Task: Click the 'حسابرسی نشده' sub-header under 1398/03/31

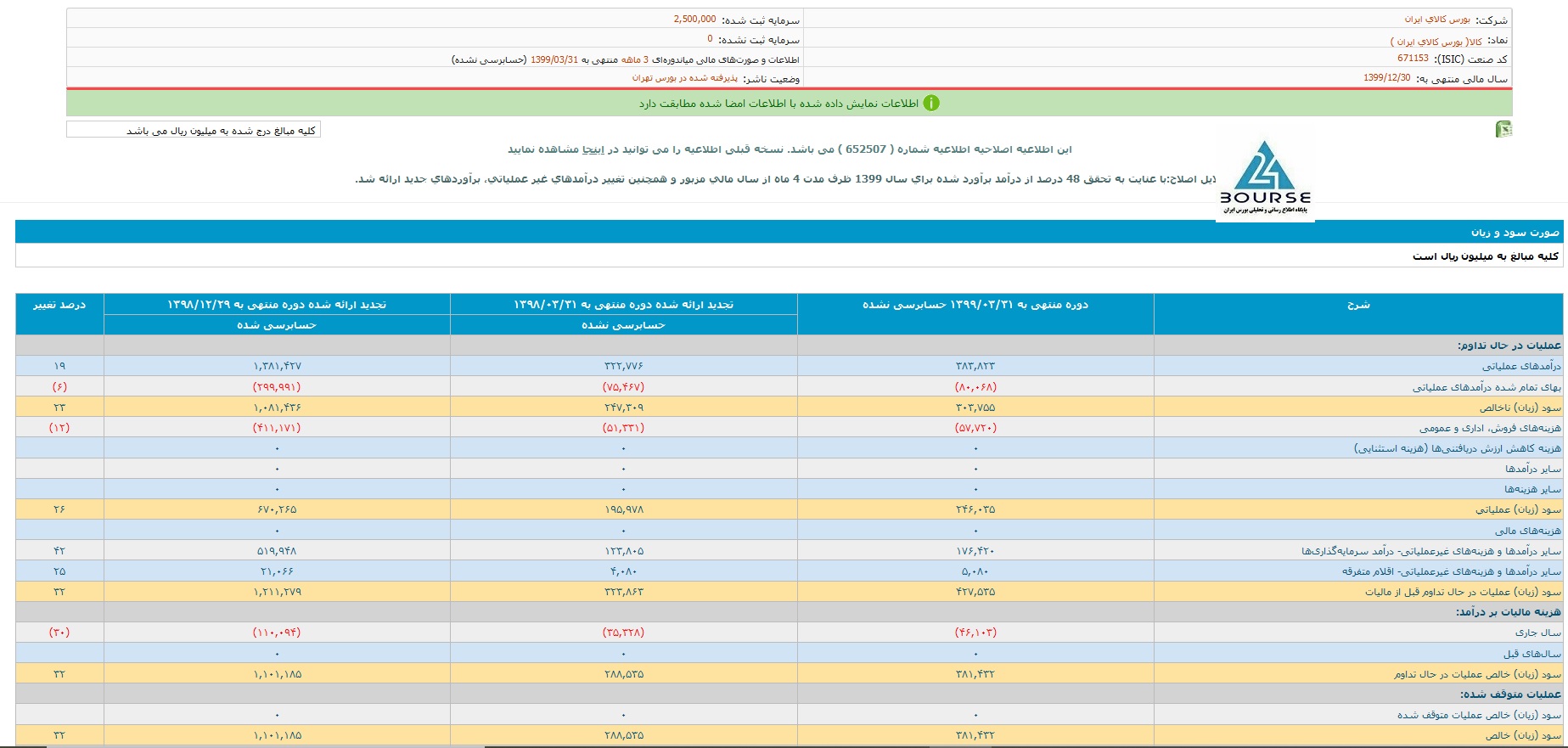Action: click(624, 325)
